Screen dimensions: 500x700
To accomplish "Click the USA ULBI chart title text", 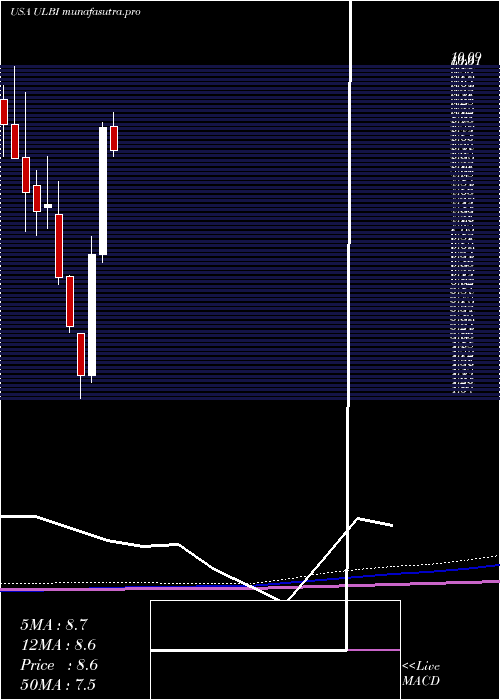I will pyautogui.click(x=75, y=12).
